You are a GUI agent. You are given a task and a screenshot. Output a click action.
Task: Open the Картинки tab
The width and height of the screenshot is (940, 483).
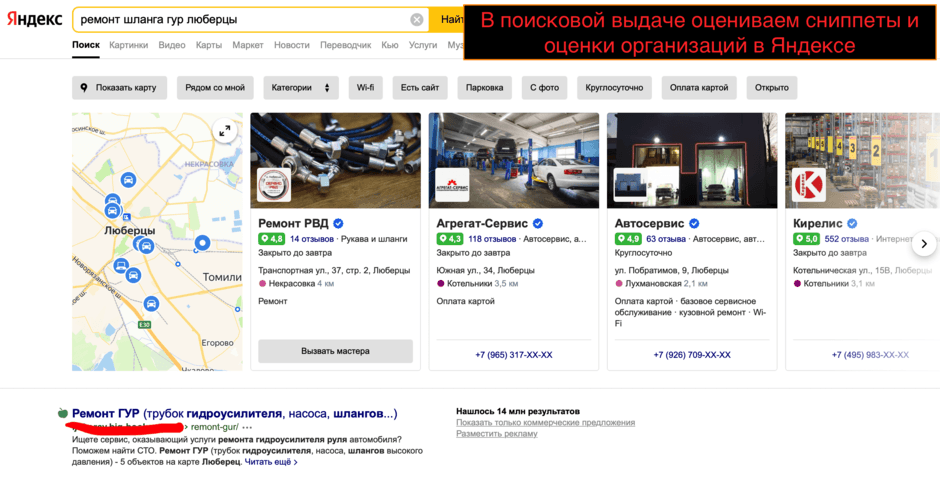pos(128,45)
